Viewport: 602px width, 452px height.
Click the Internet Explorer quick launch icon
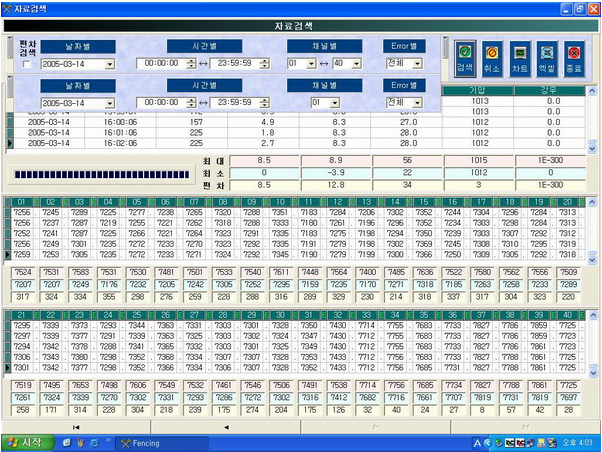click(94, 443)
